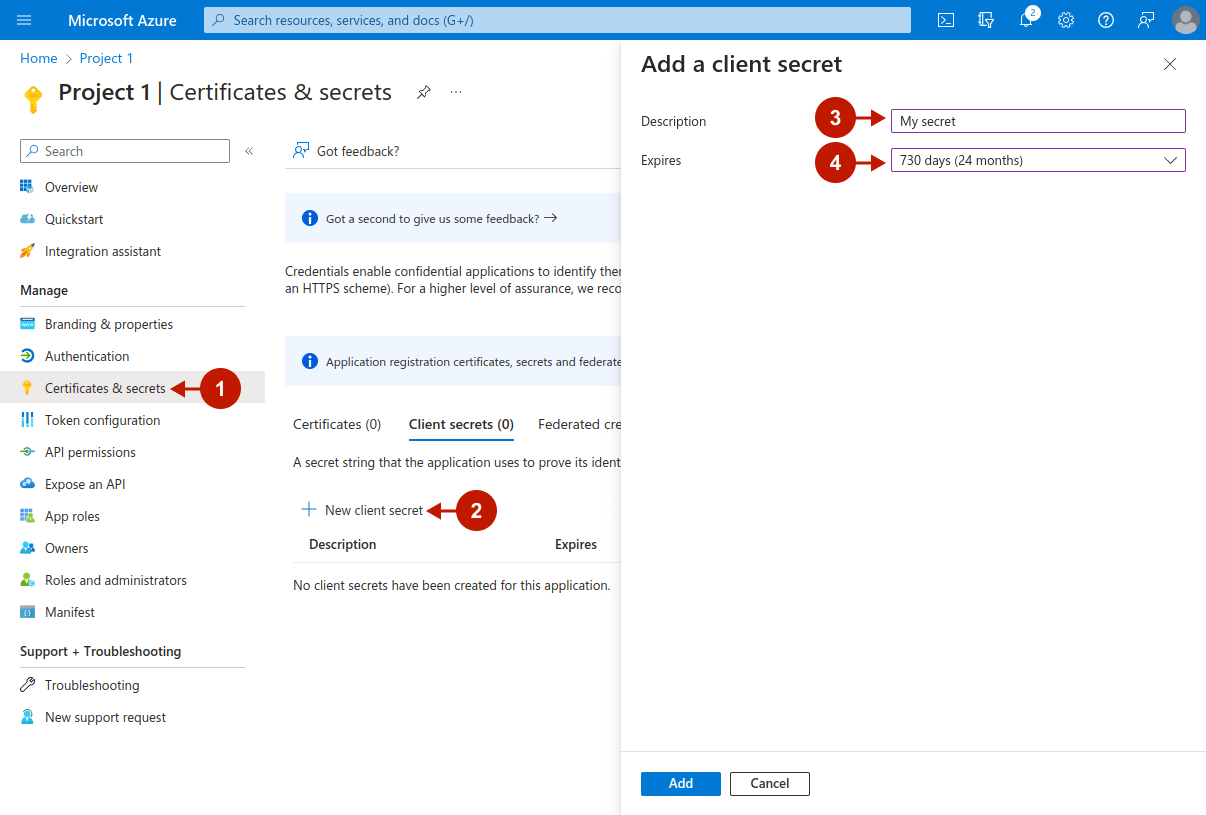Open the more options ellipsis menu
Viewport: 1206px width, 815px height.
click(456, 92)
